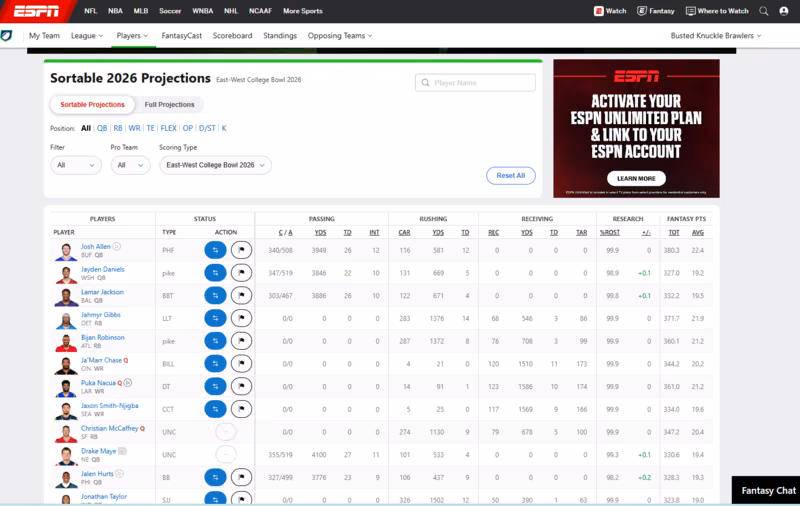Filter position to QB

pyautogui.click(x=102, y=129)
